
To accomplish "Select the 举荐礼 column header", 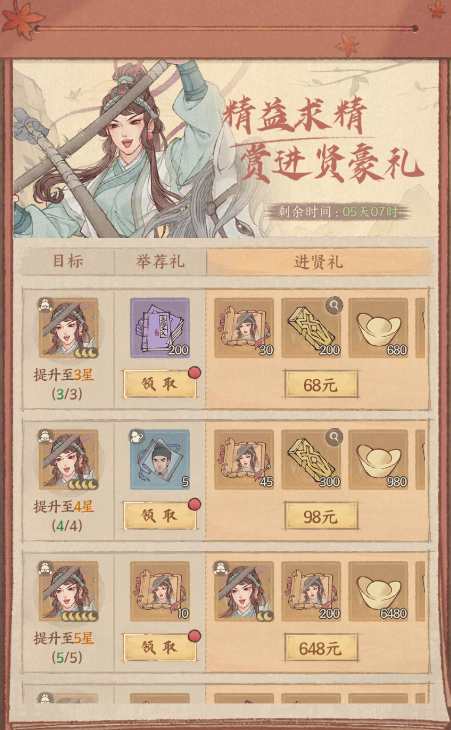I will (x=160, y=262).
